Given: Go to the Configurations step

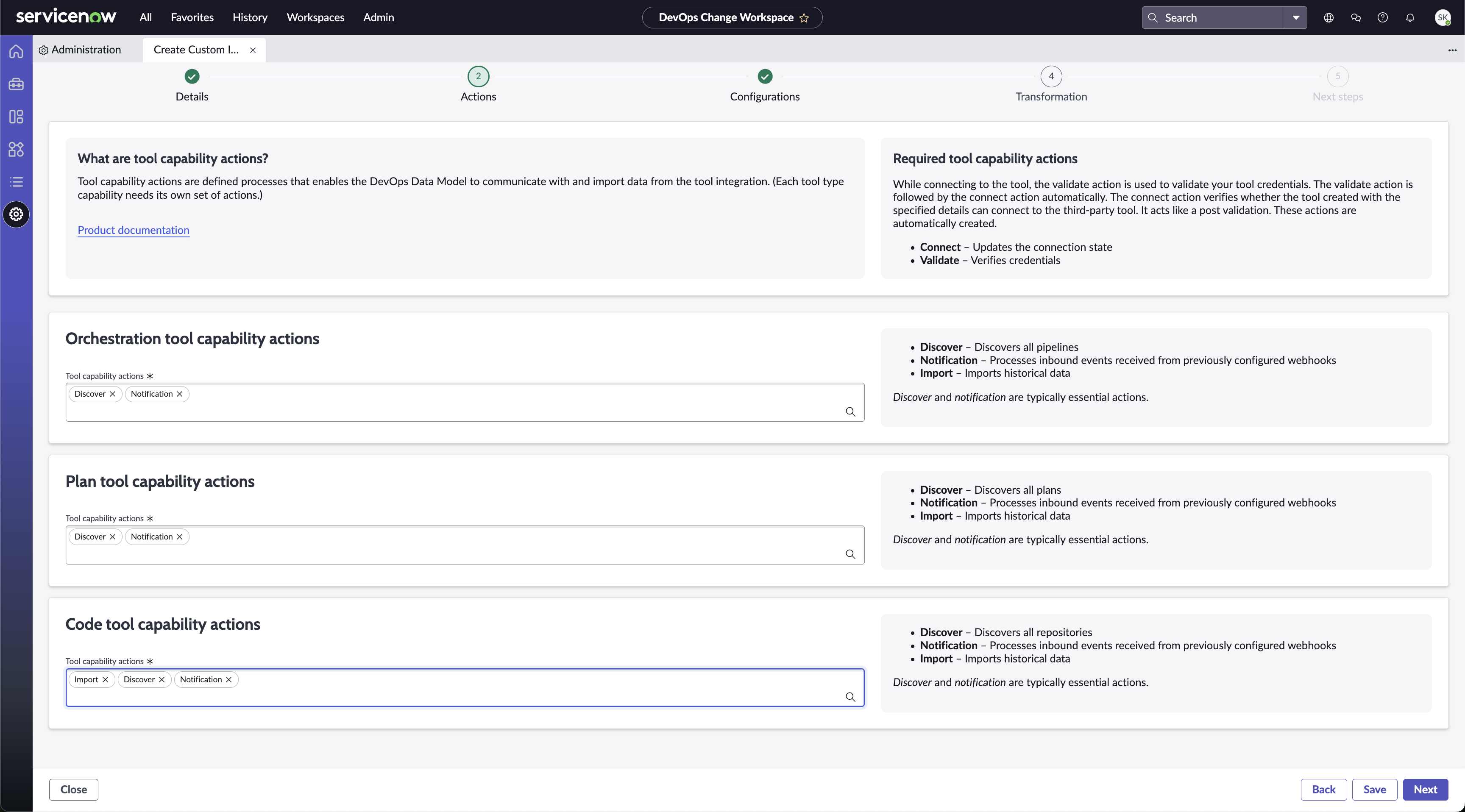Looking at the screenshot, I should pyautogui.click(x=765, y=86).
